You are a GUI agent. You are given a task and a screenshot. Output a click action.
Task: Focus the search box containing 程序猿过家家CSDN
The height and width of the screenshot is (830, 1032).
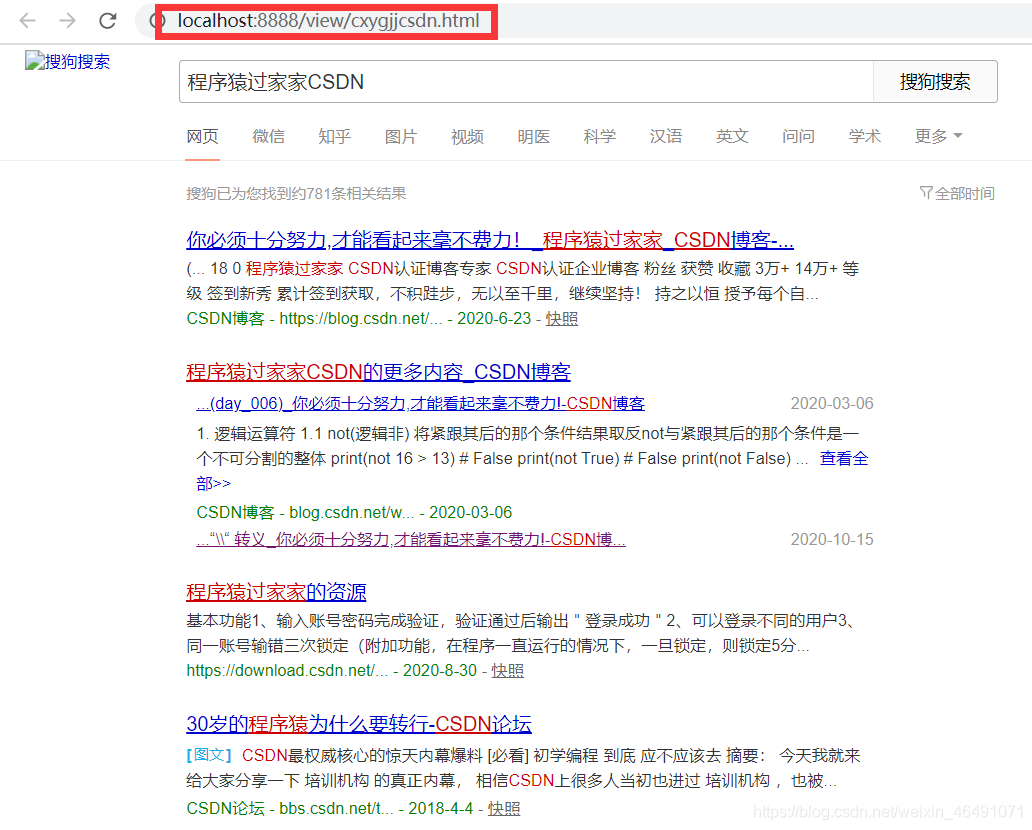(x=526, y=82)
